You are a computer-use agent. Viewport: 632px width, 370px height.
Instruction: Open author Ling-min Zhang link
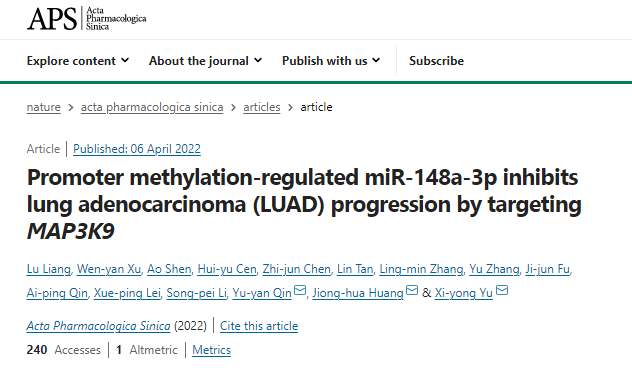[421, 269]
